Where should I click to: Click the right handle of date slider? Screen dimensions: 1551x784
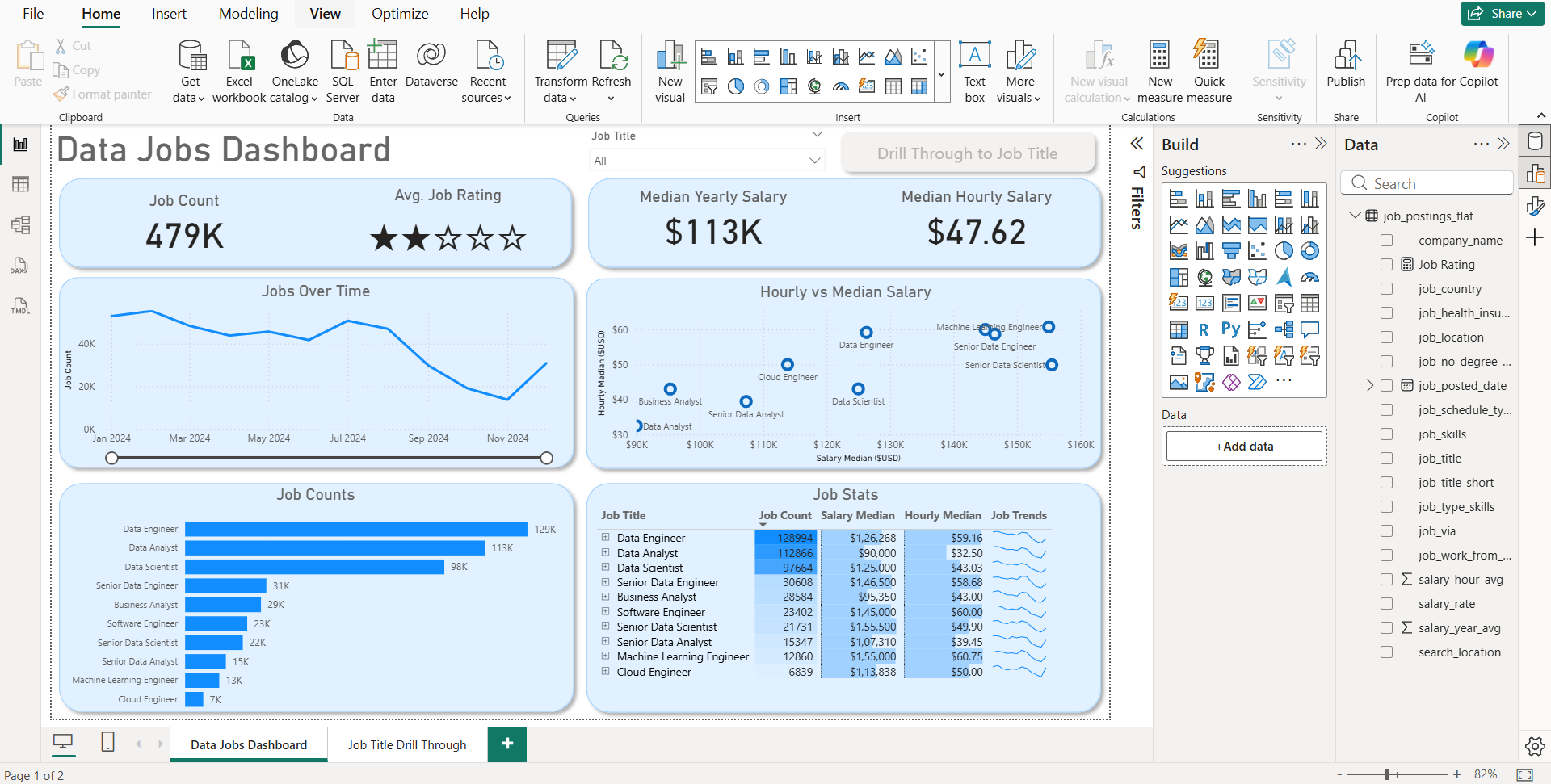(547, 458)
